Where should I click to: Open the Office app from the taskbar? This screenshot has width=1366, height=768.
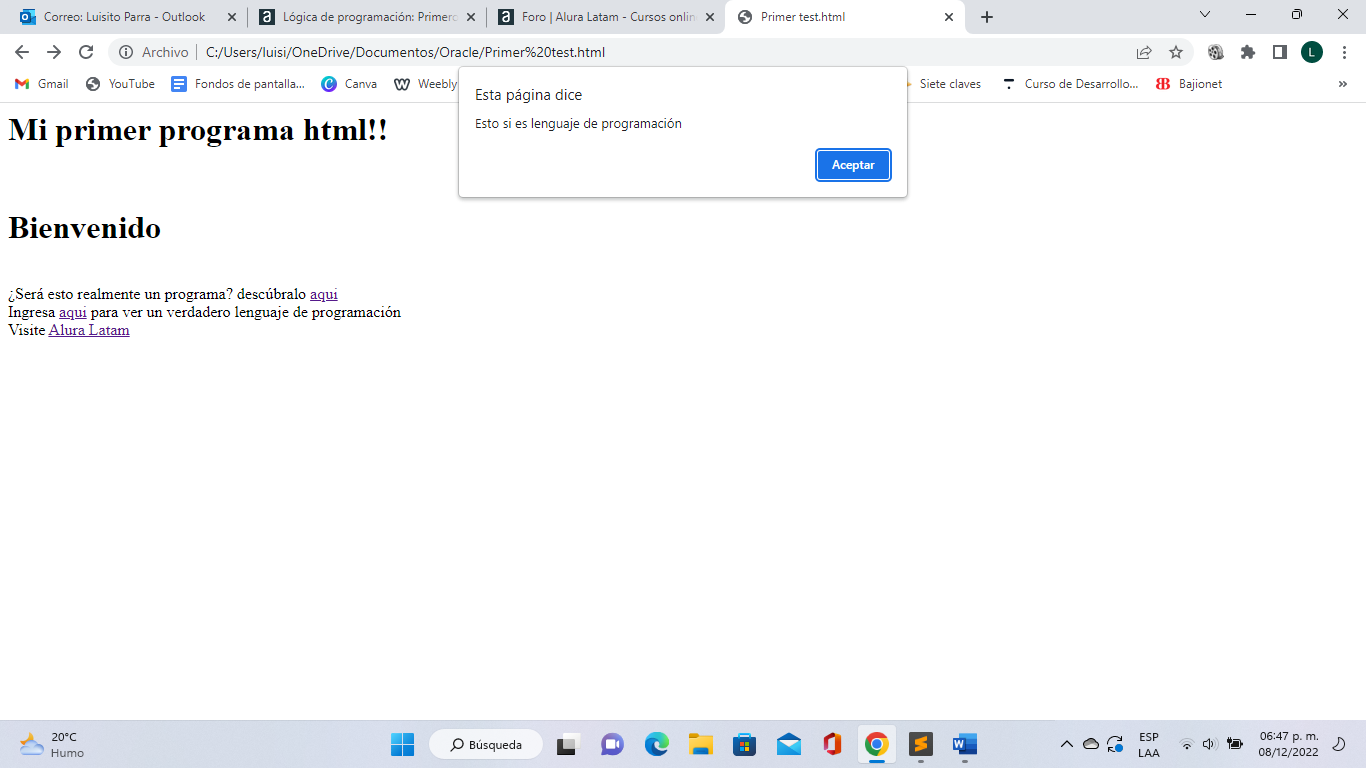point(833,744)
